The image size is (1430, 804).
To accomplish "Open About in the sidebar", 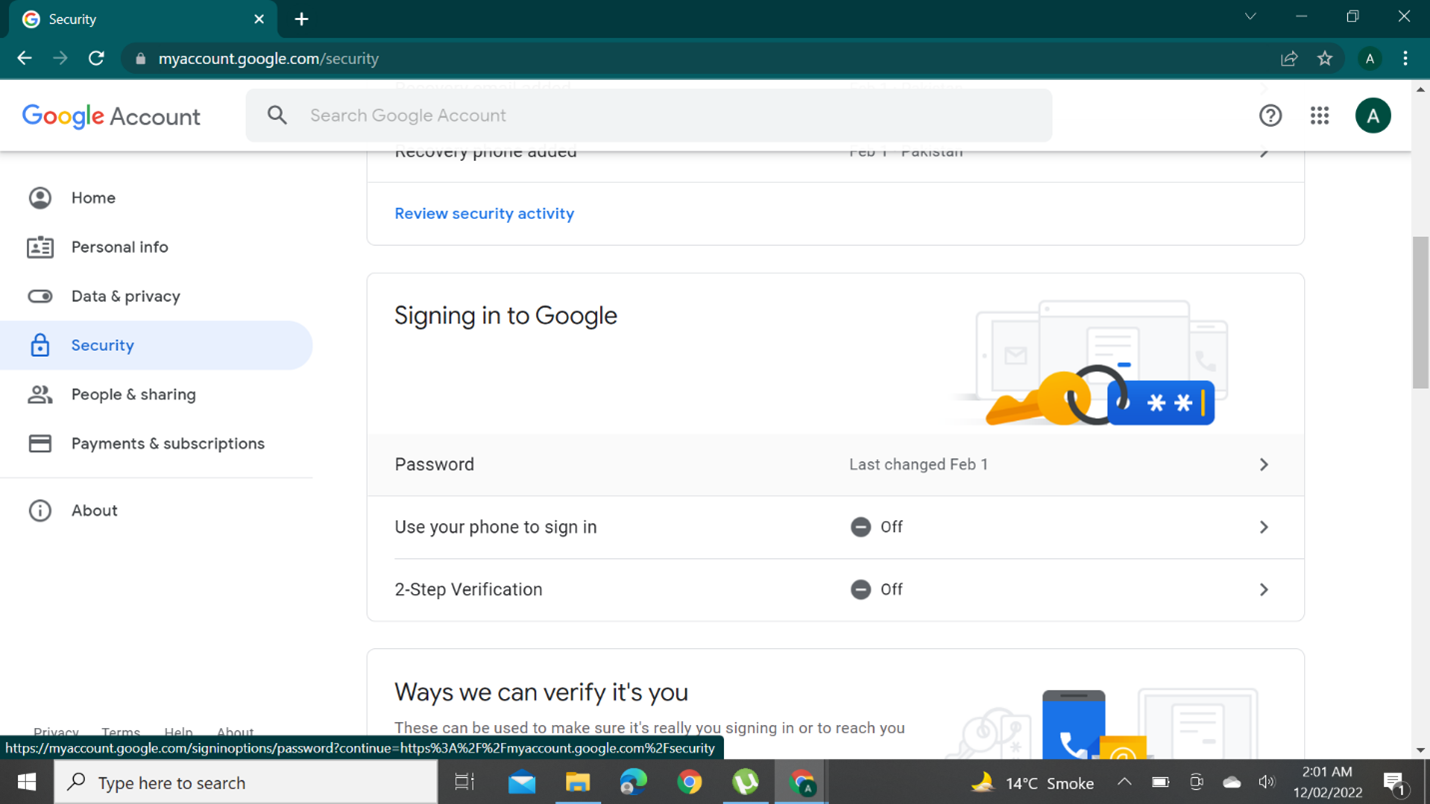I will [156, 510].
